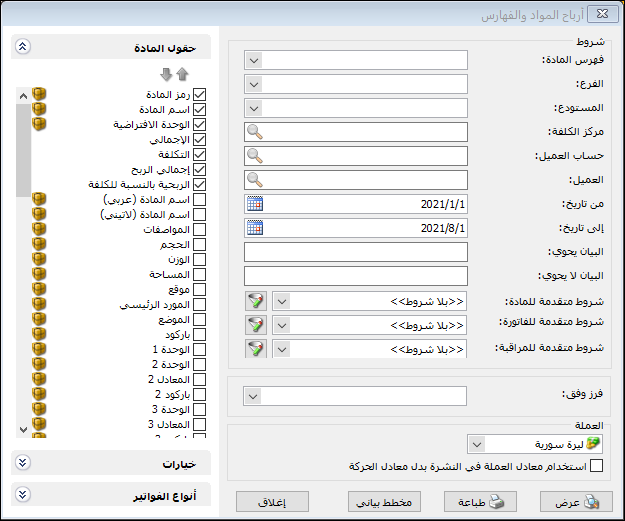Click box icon beside اسم المادة (عربي) row

(x=39, y=199)
